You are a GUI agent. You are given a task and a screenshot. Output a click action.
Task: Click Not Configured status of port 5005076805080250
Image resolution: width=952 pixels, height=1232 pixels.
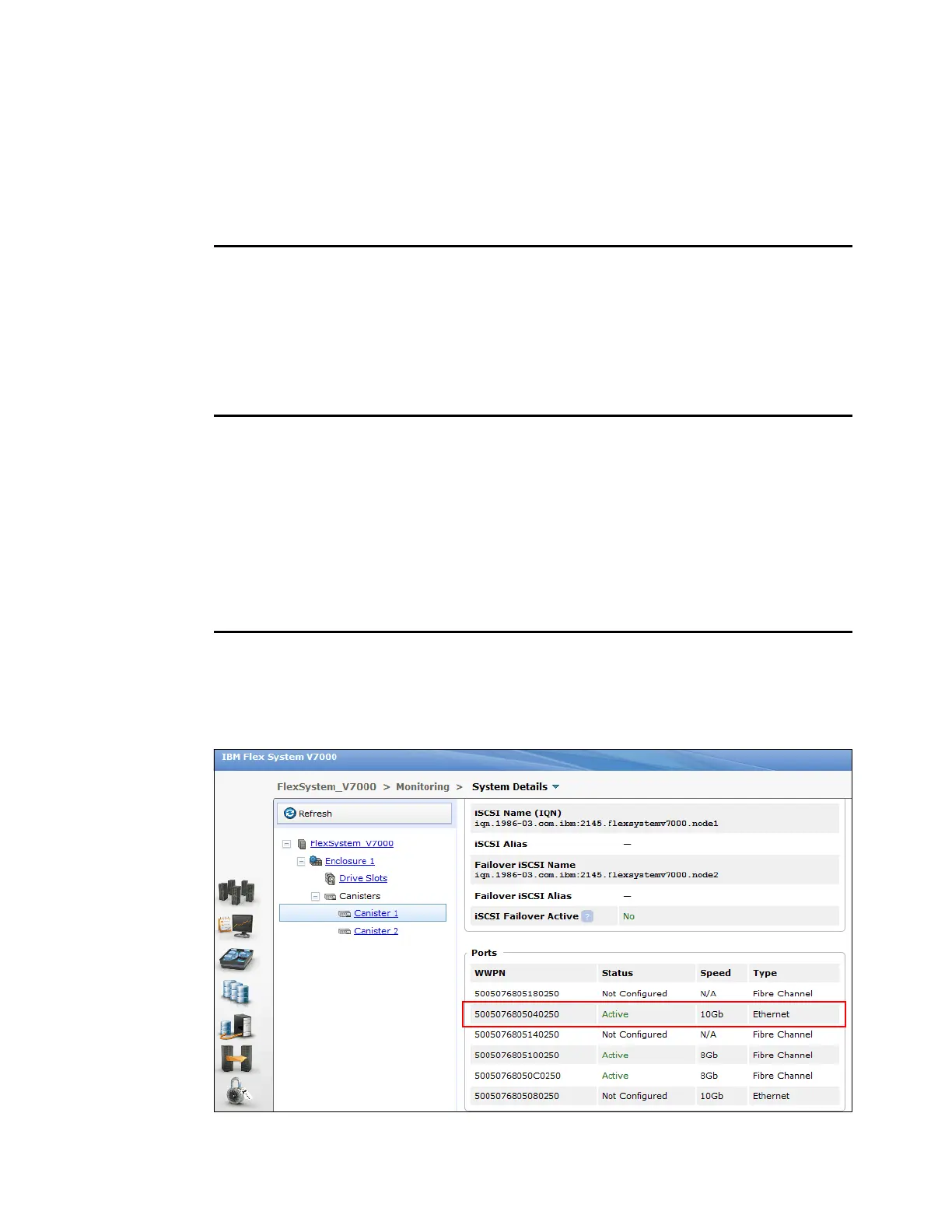click(634, 1096)
